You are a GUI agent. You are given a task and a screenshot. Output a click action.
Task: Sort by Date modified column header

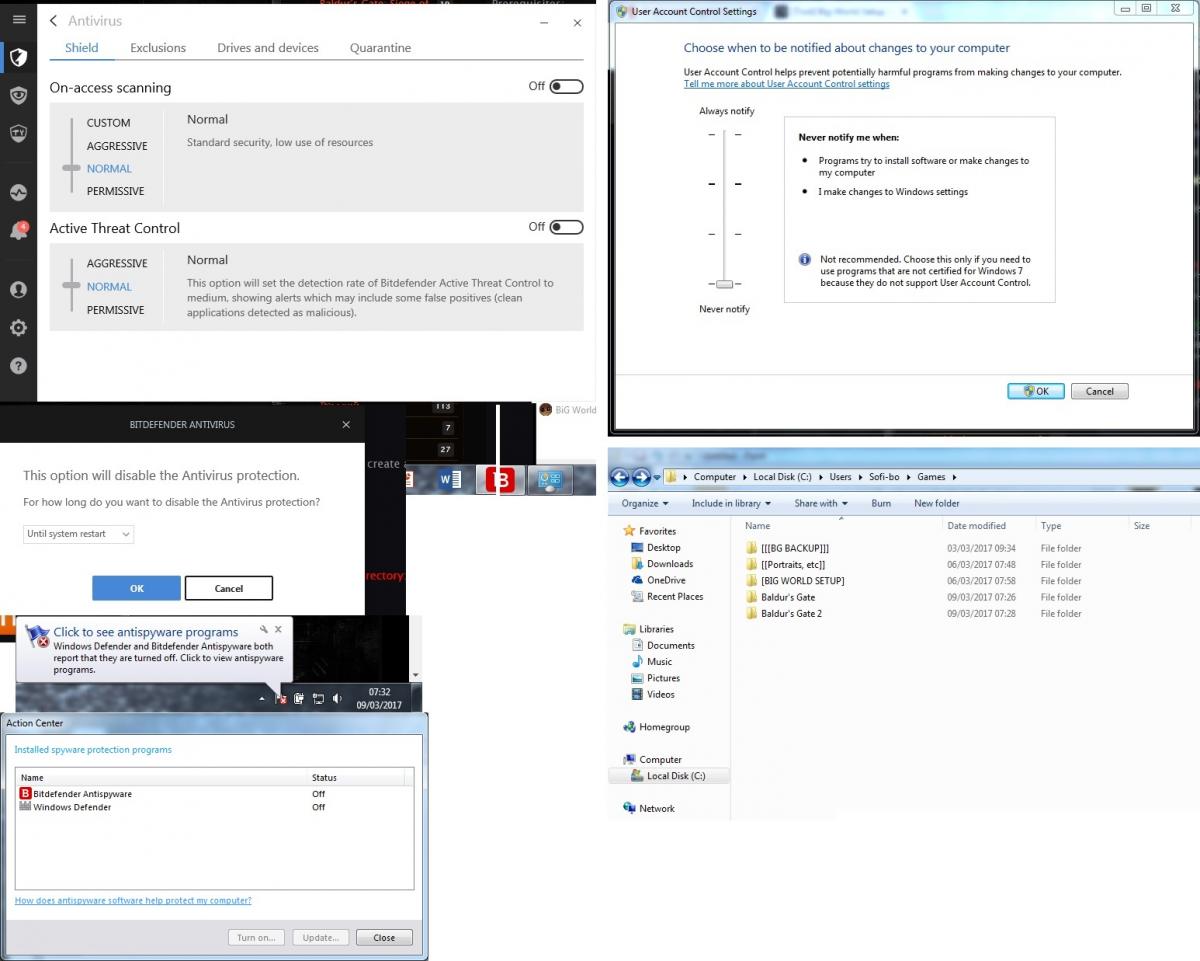(x=977, y=526)
